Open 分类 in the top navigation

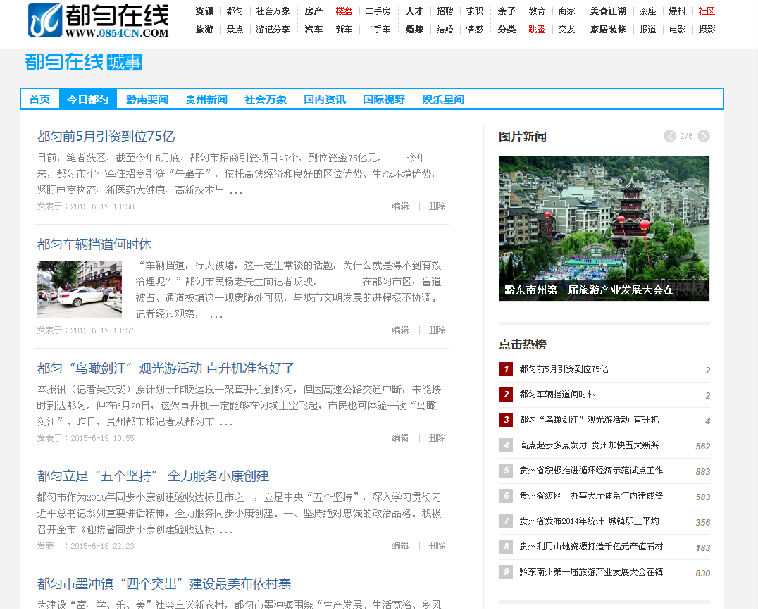coord(507,29)
